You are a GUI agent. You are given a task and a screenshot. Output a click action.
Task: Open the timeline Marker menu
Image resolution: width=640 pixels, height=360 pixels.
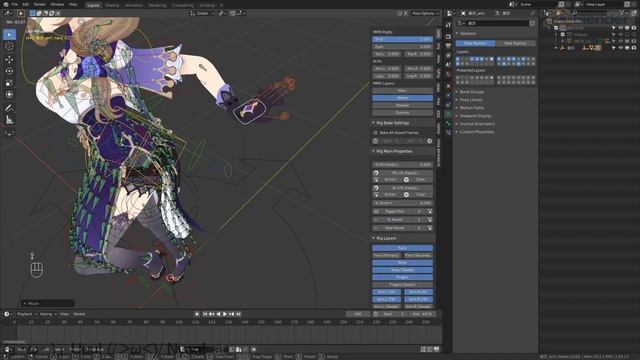(x=79, y=314)
